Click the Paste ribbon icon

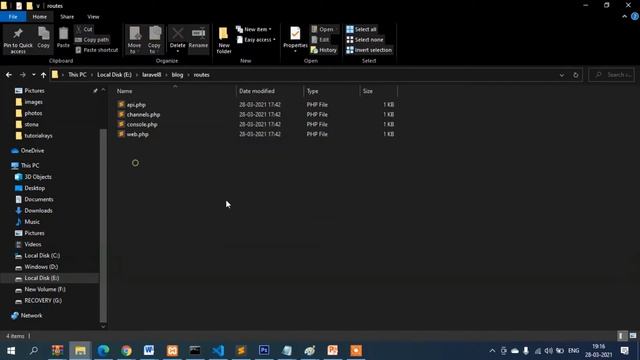63,38
